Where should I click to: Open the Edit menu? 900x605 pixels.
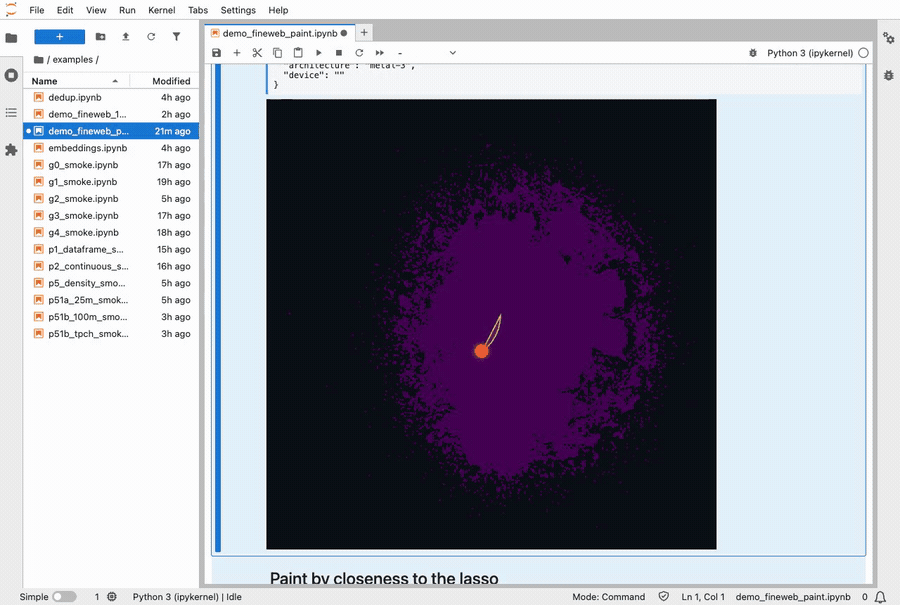pyautogui.click(x=65, y=10)
